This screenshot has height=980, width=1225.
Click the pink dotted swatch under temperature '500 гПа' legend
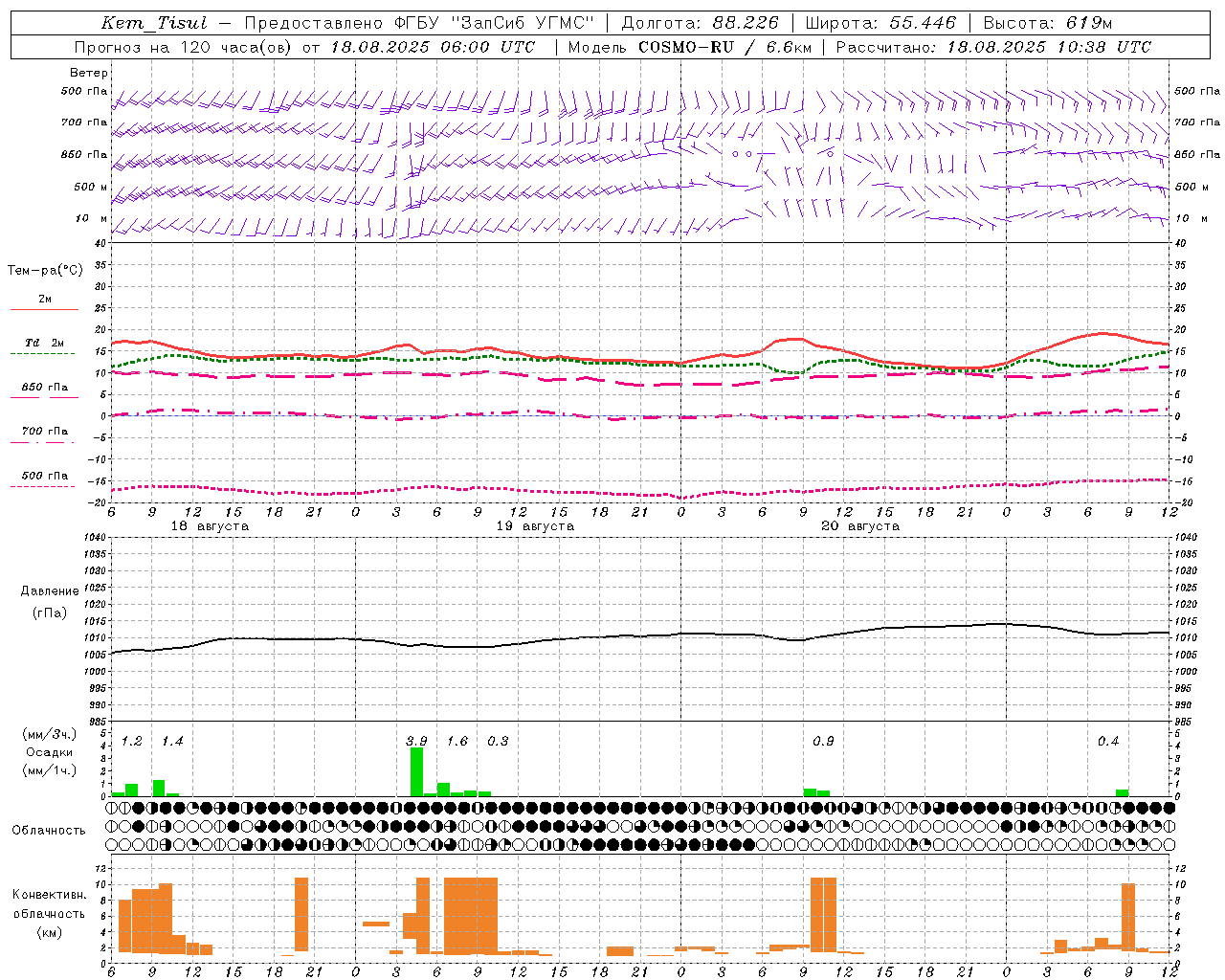(x=42, y=486)
